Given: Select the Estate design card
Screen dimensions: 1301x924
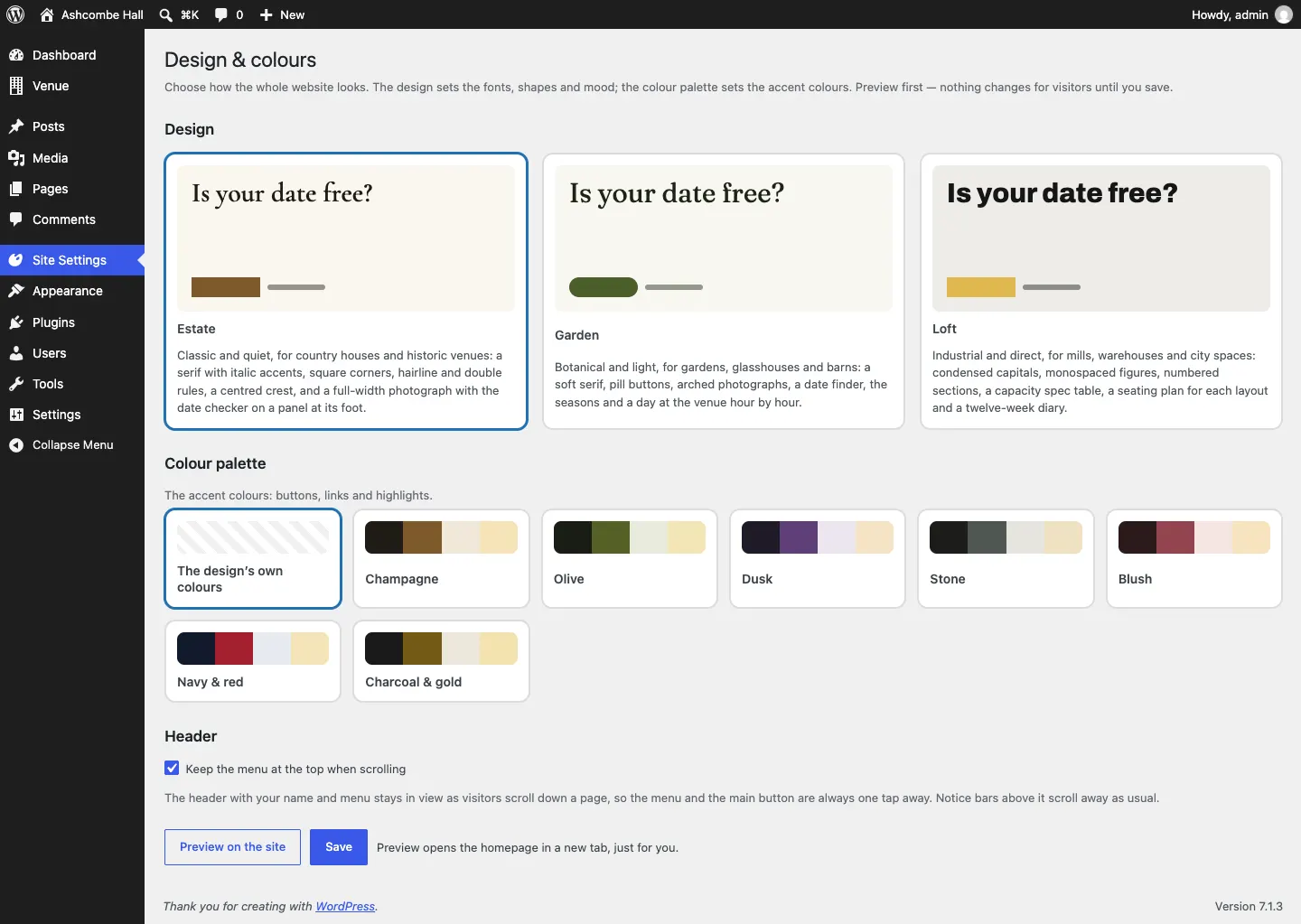Looking at the screenshot, I should (x=346, y=291).
